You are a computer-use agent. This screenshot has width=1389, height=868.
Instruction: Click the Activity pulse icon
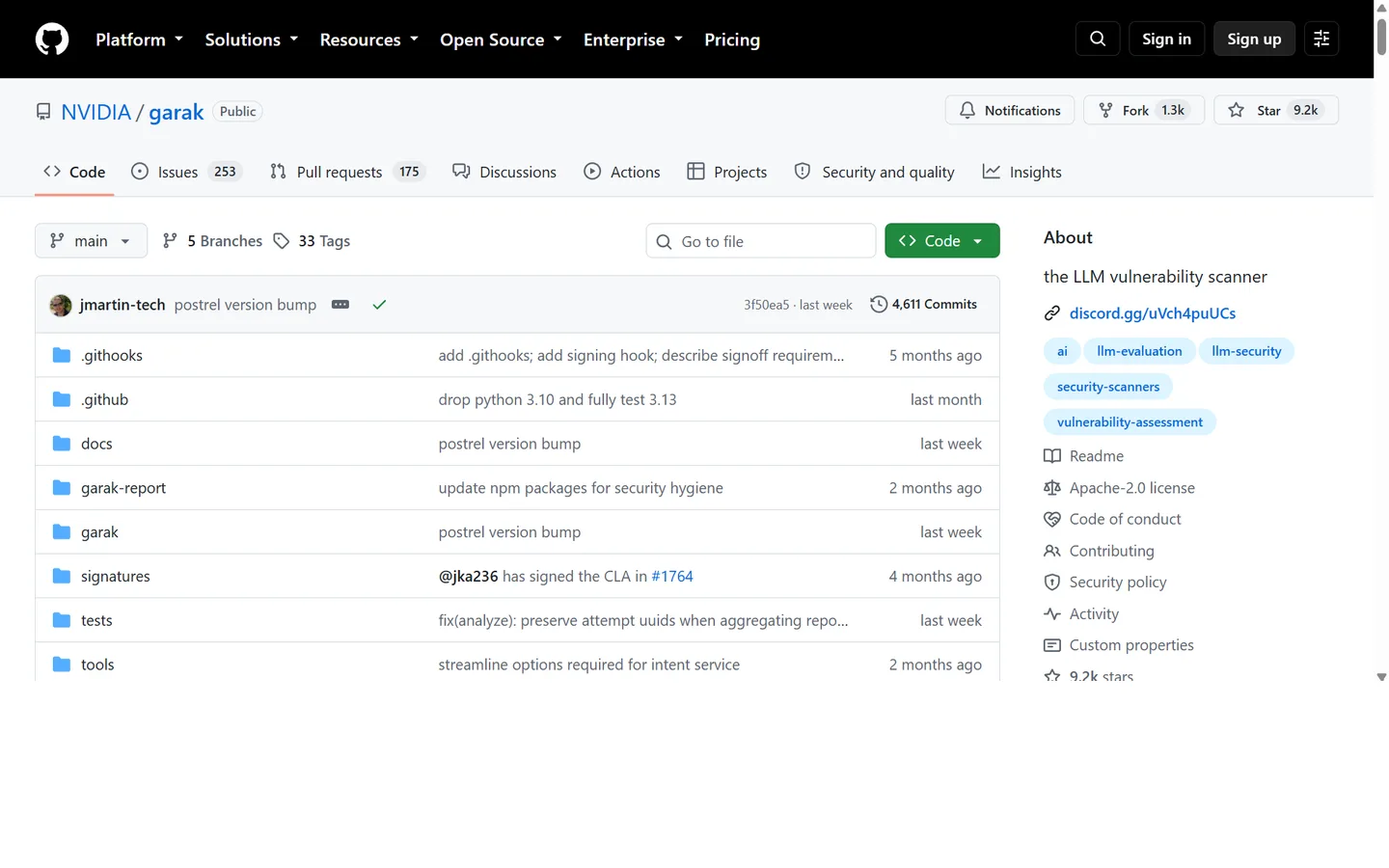pos(1052,614)
